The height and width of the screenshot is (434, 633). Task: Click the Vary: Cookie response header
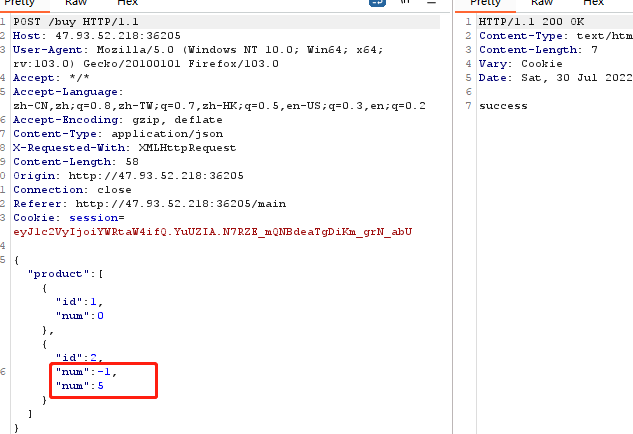pyautogui.click(x=520, y=64)
